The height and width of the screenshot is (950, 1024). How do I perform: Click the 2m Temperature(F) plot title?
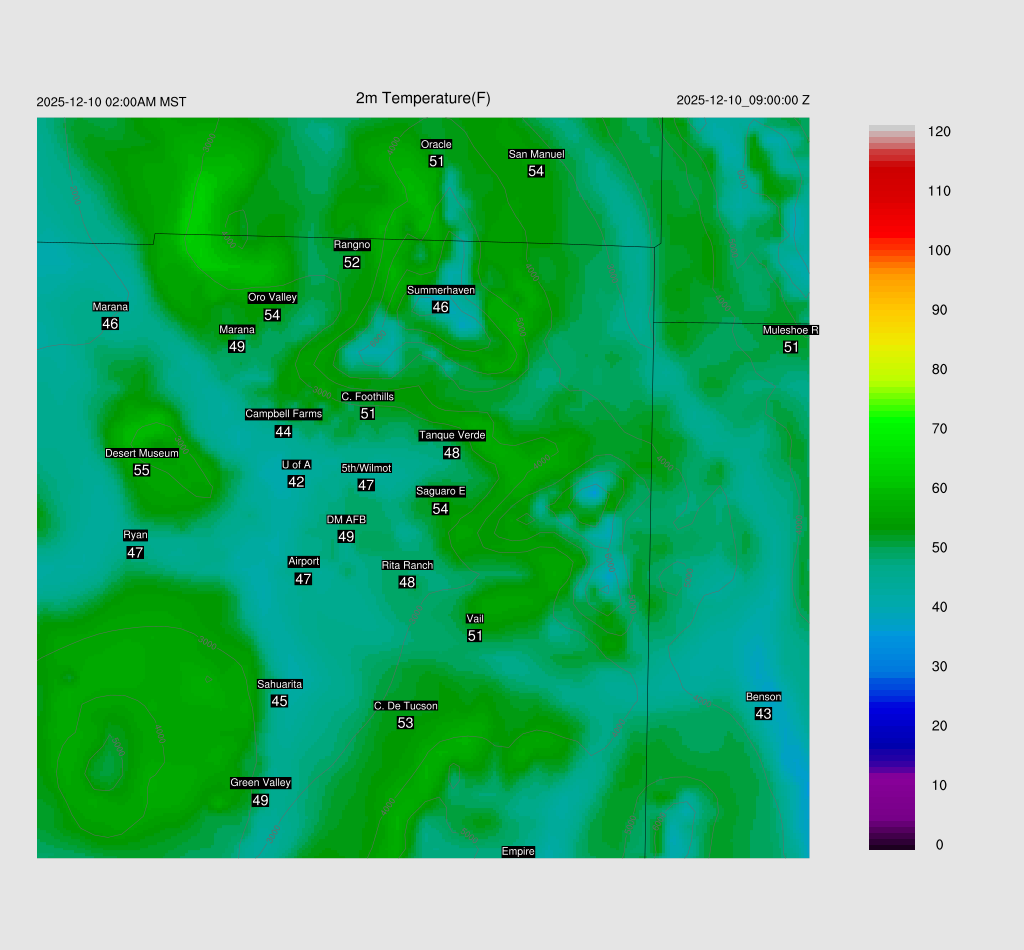point(423,98)
